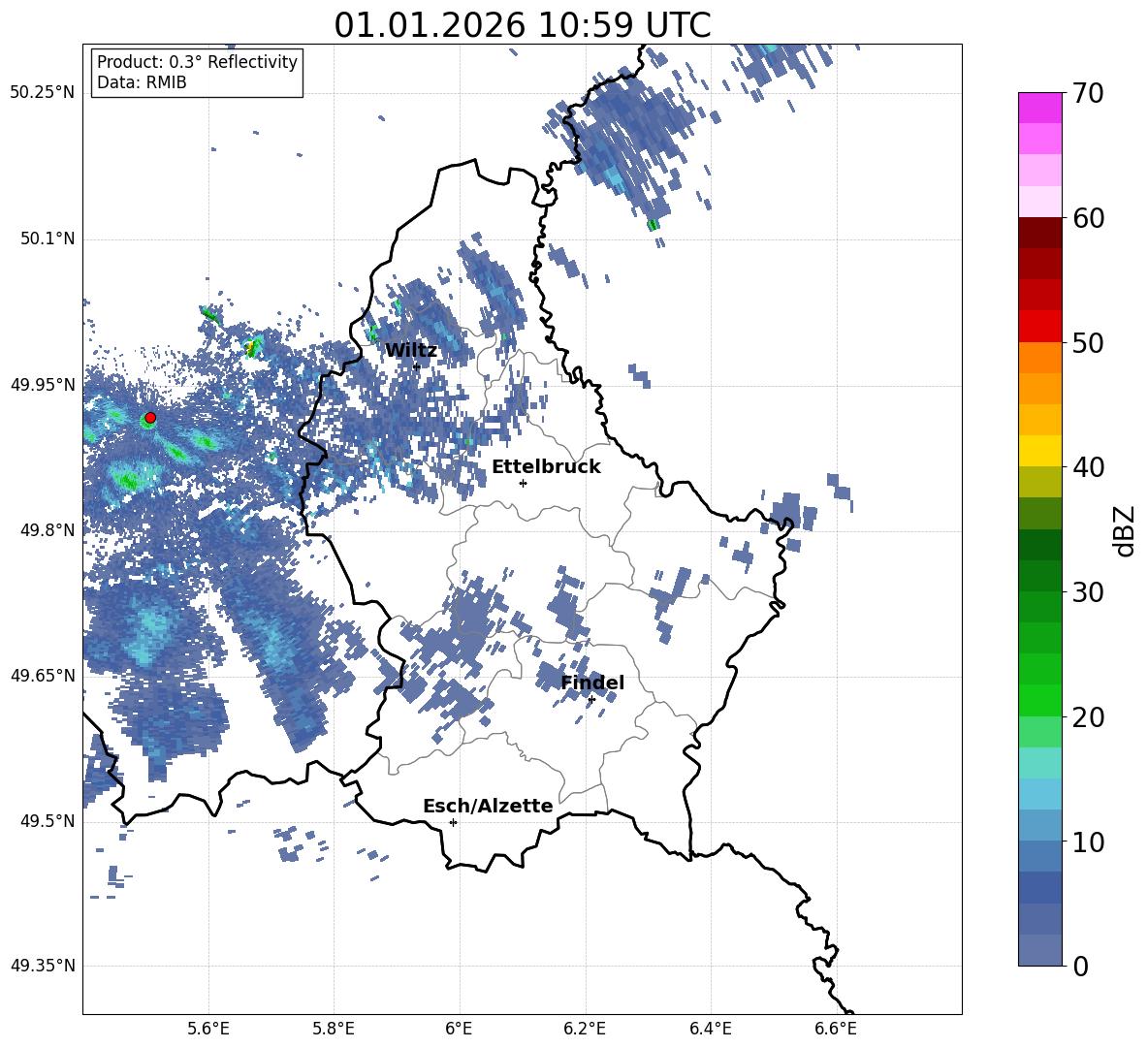
Task: Click the 49.95°N latitude label
Action: click(x=43, y=385)
